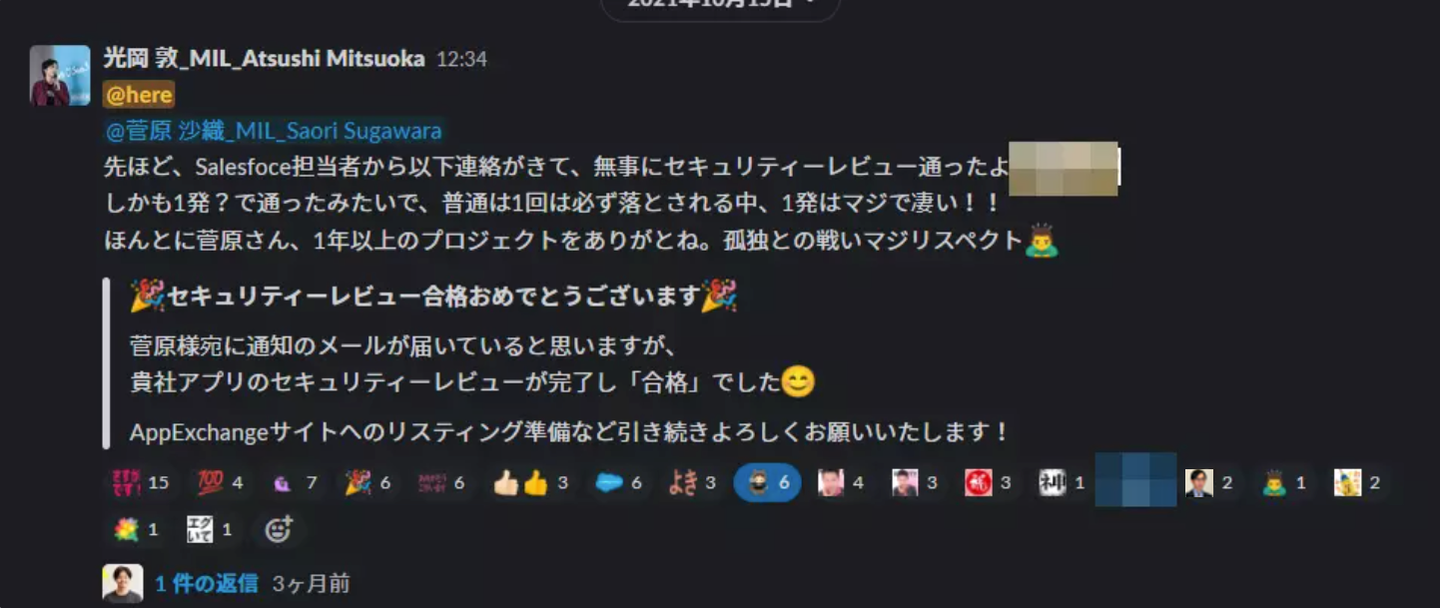Toggle off the highlighted reaction with 6
Image resolution: width=1440 pixels, height=608 pixels.
(767, 483)
